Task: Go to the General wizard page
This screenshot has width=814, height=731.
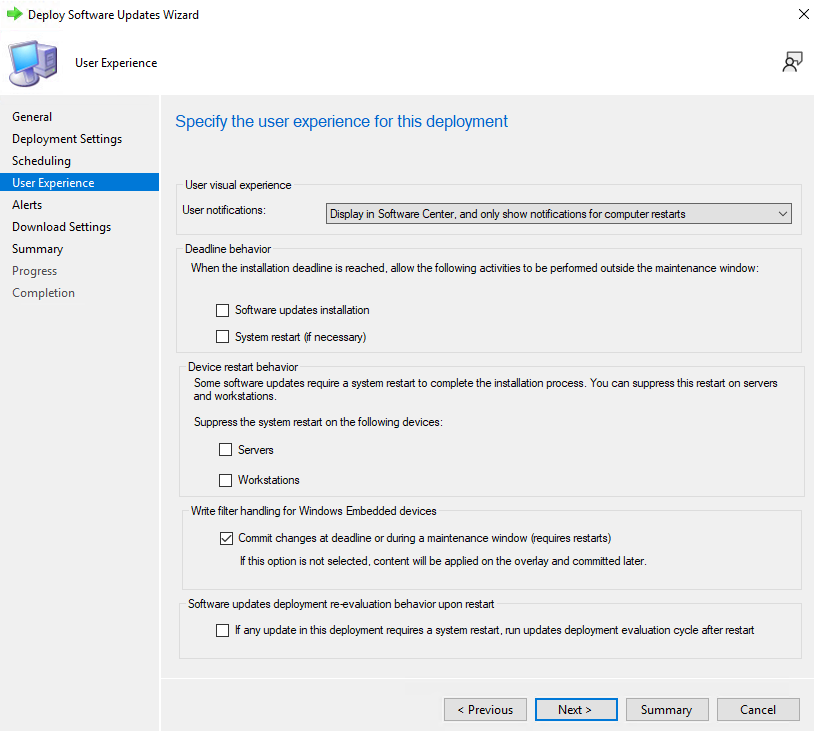Action: (32, 117)
